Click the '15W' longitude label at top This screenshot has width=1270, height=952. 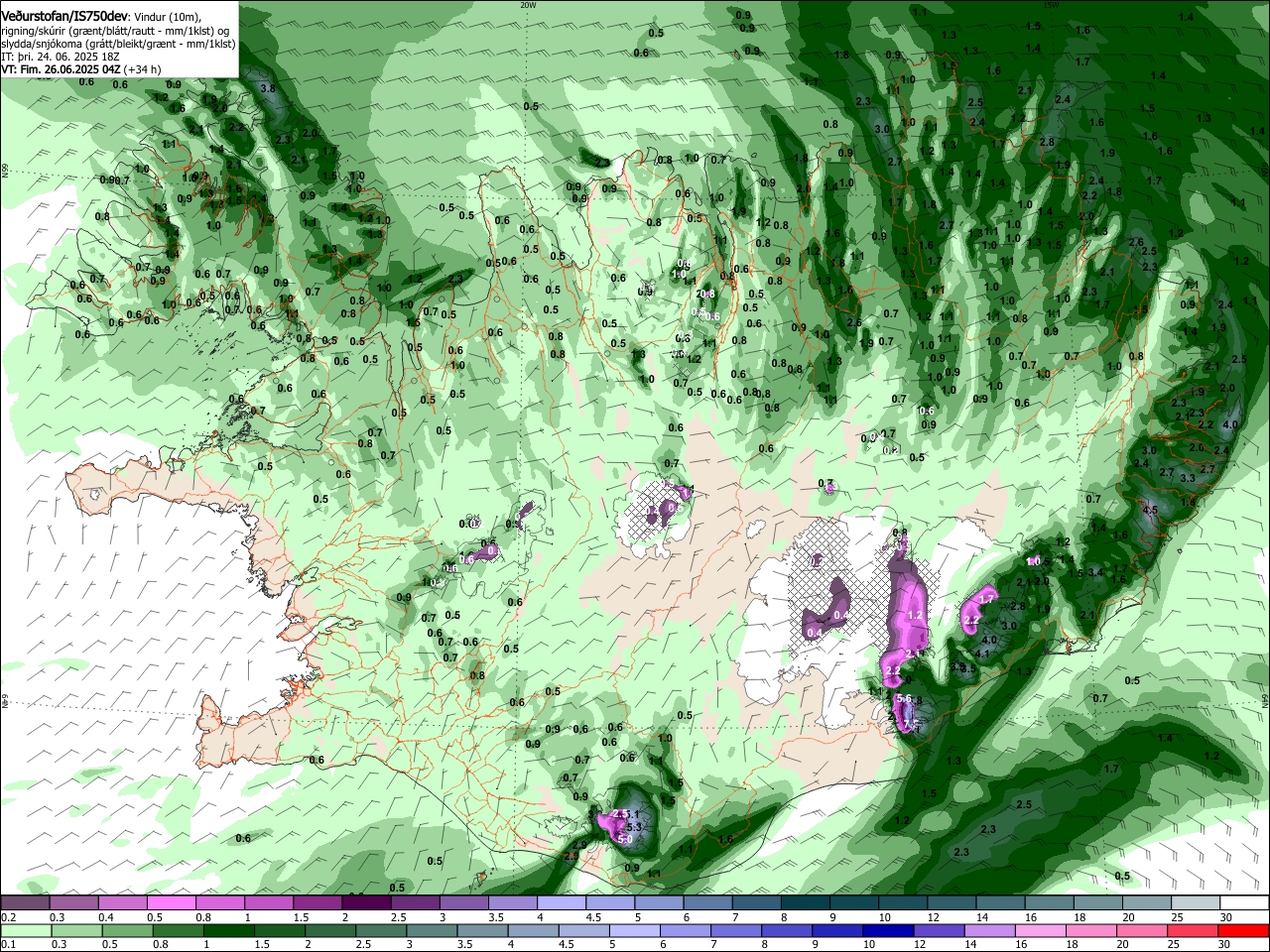click(x=1050, y=5)
